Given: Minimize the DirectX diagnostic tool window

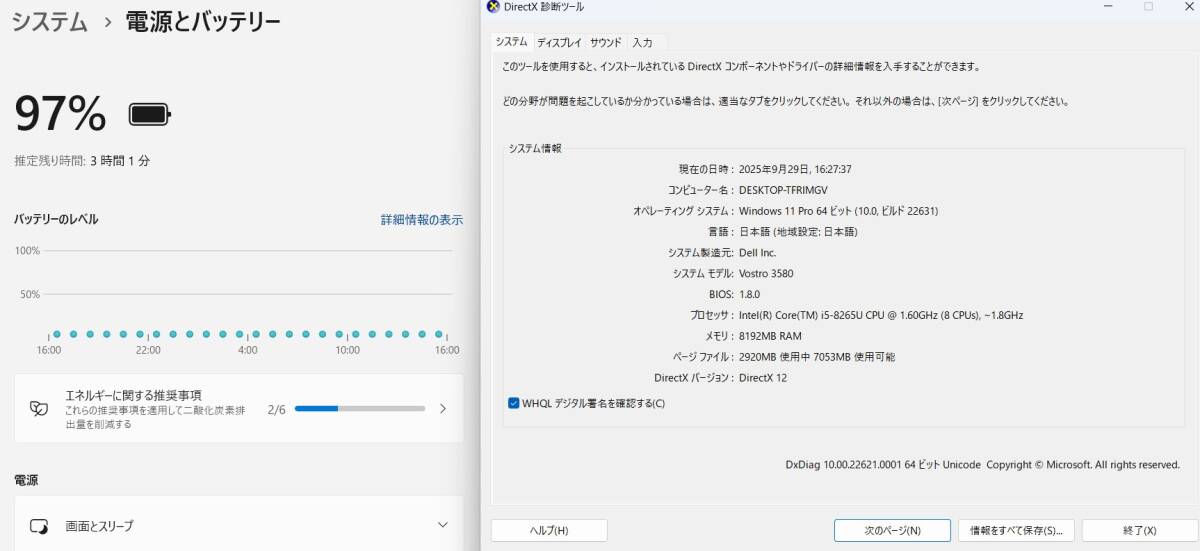Looking at the screenshot, I should tap(1107, 6).
